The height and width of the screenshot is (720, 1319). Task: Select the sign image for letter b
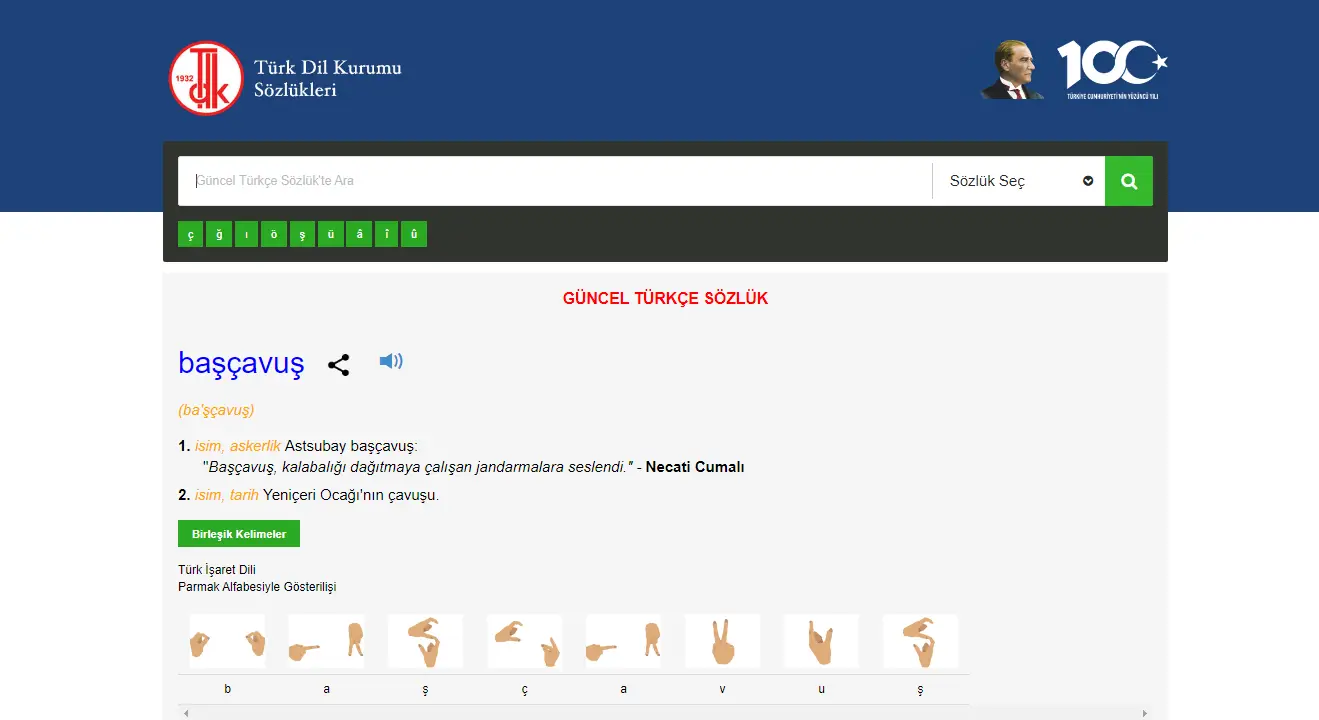(x=228, y=641)
